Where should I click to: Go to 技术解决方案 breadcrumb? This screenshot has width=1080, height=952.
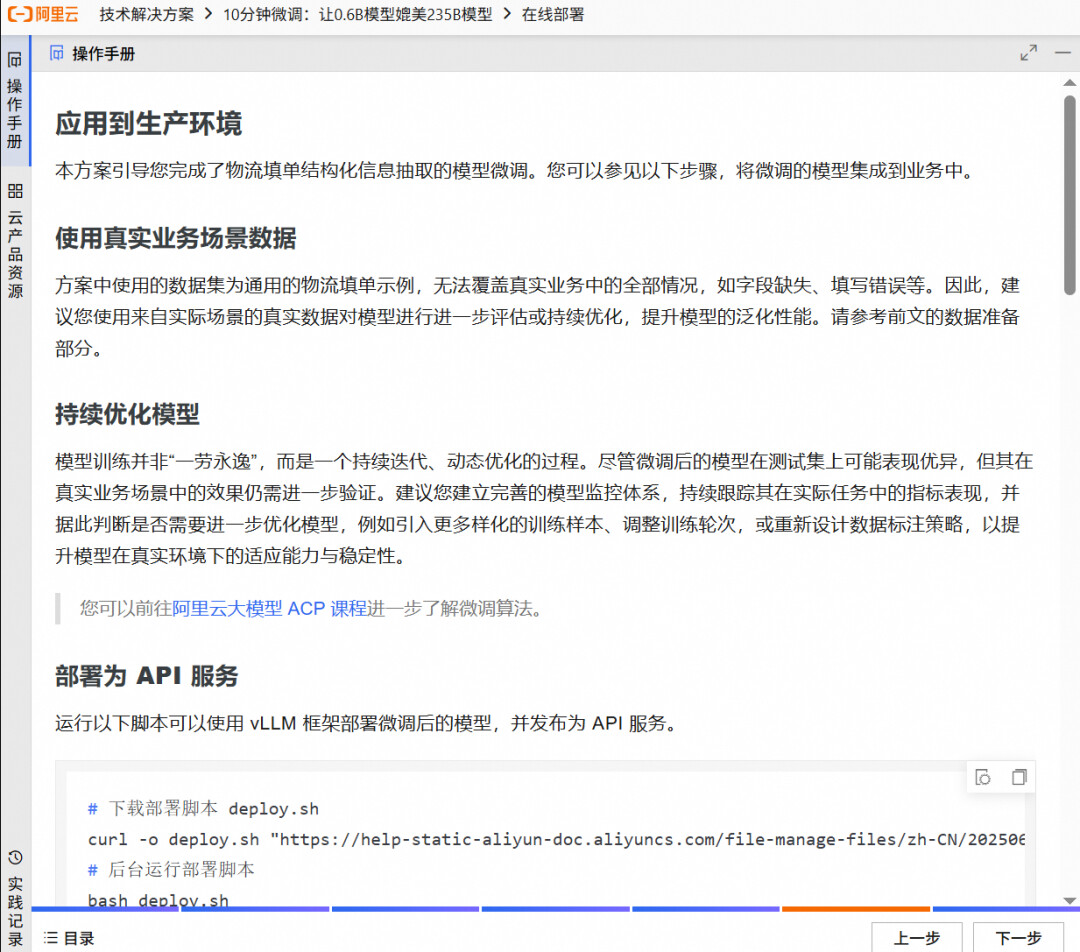coord(147,14)
